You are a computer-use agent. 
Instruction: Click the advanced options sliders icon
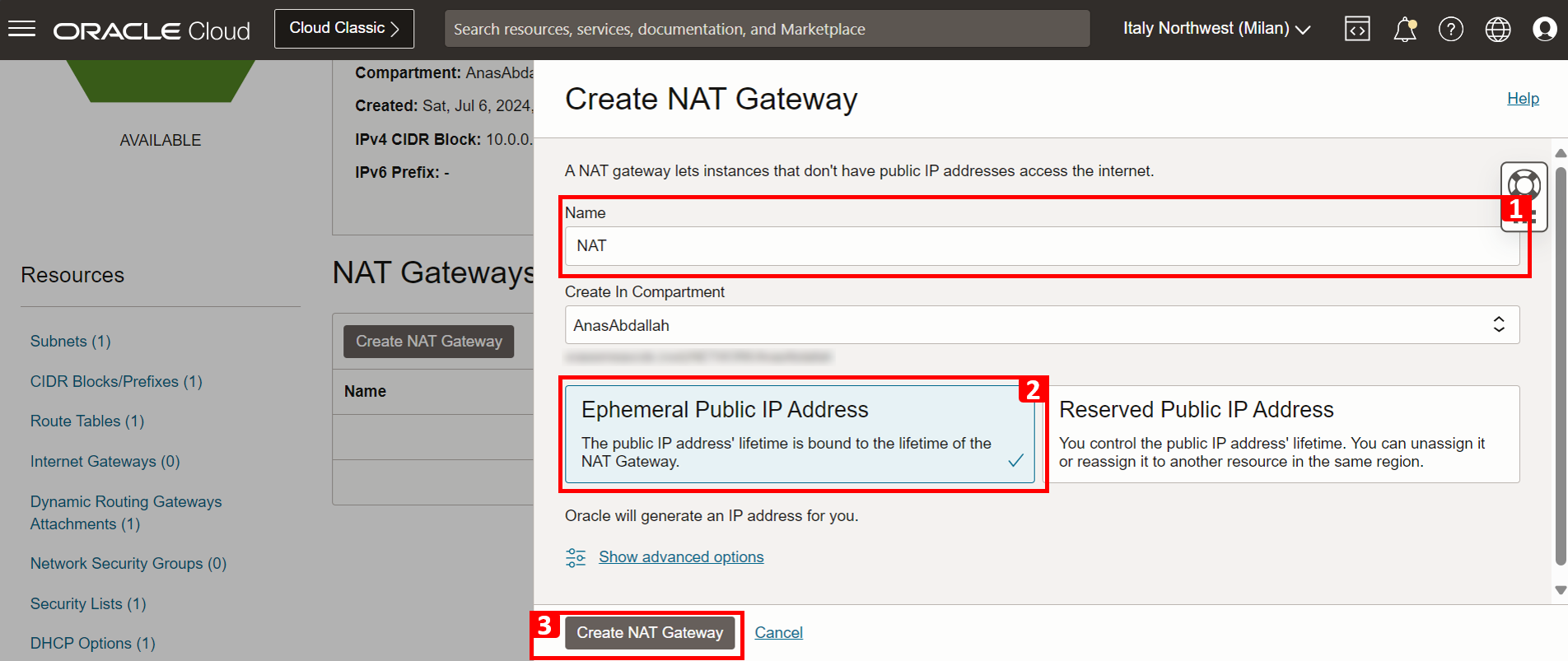pos(576,557)
